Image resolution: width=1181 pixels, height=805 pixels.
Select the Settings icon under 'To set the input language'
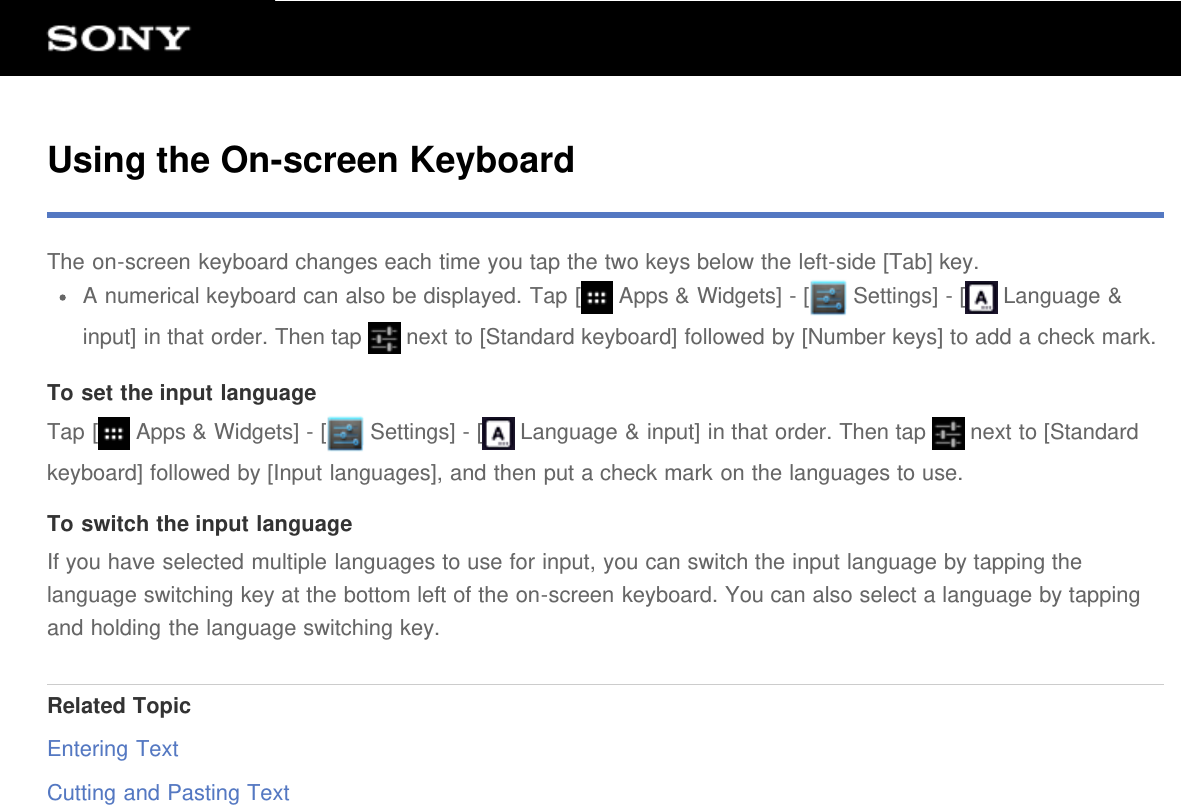[345, 432]
